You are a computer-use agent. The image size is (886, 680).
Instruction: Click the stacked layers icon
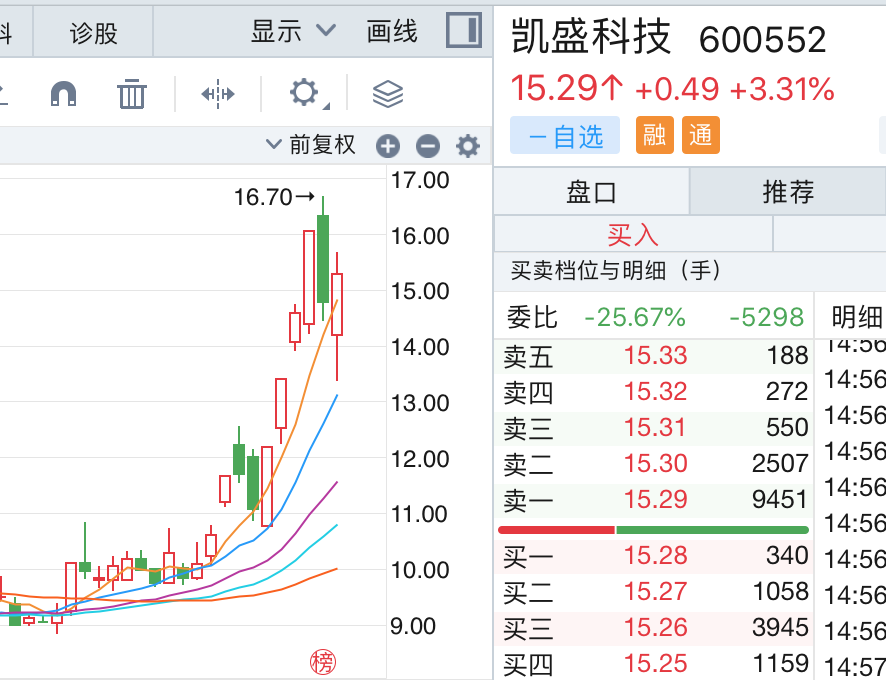pos(387,94)
